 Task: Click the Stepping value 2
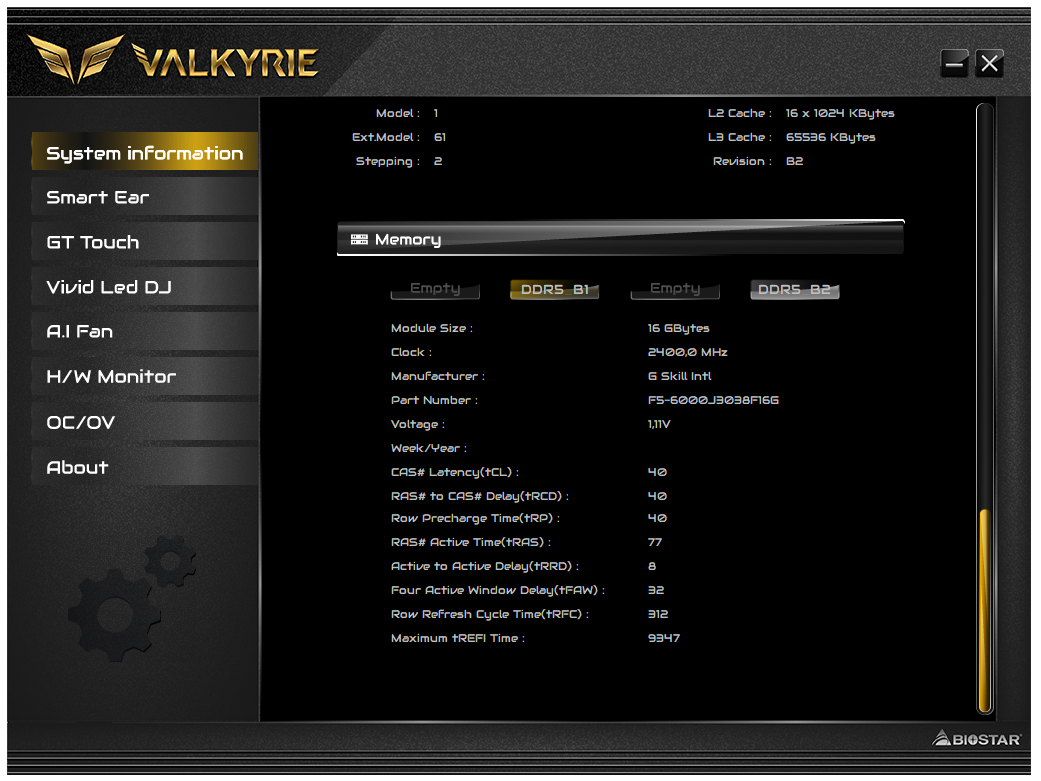438,161
